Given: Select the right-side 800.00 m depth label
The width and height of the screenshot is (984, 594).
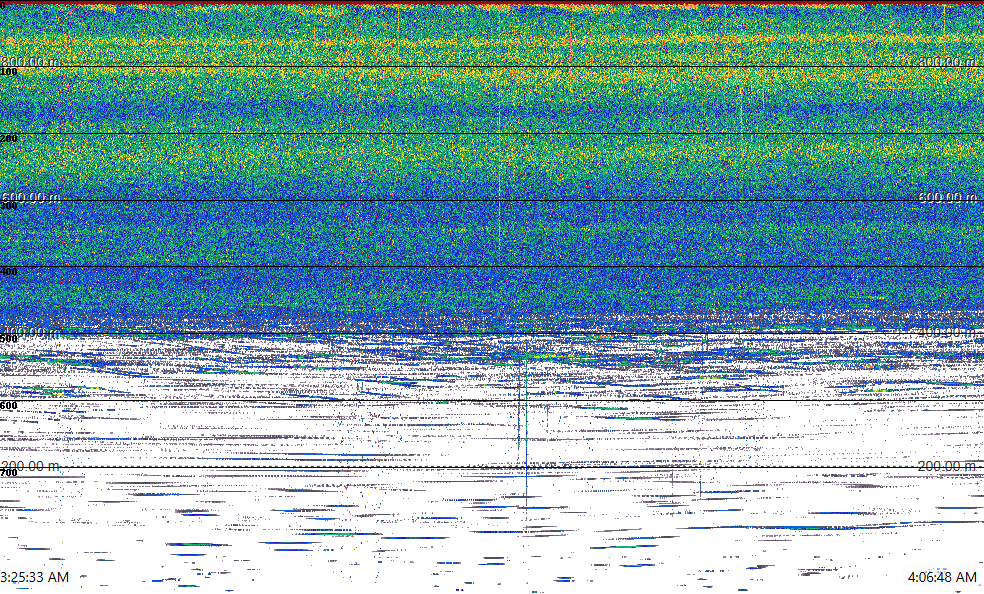Looking at the screenshot, I should click(x=948, y=61).
